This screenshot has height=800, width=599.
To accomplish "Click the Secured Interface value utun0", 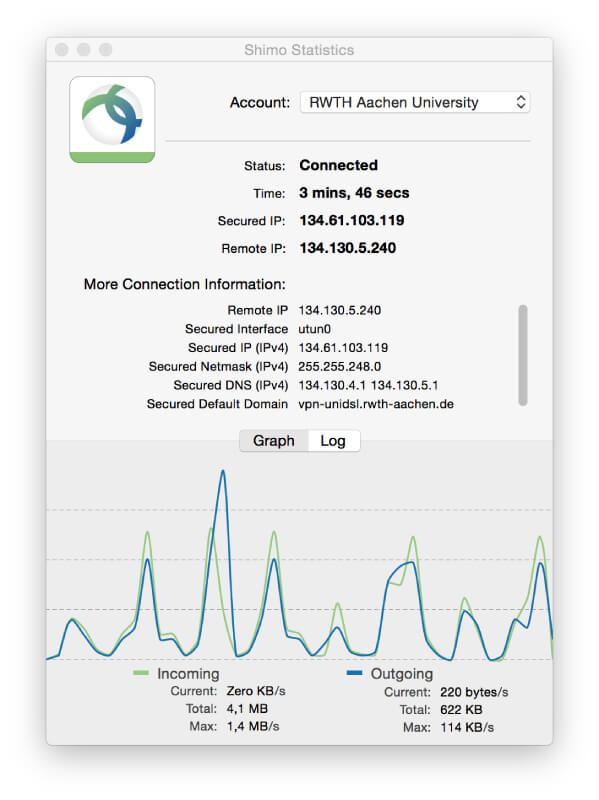I will 314,329.
